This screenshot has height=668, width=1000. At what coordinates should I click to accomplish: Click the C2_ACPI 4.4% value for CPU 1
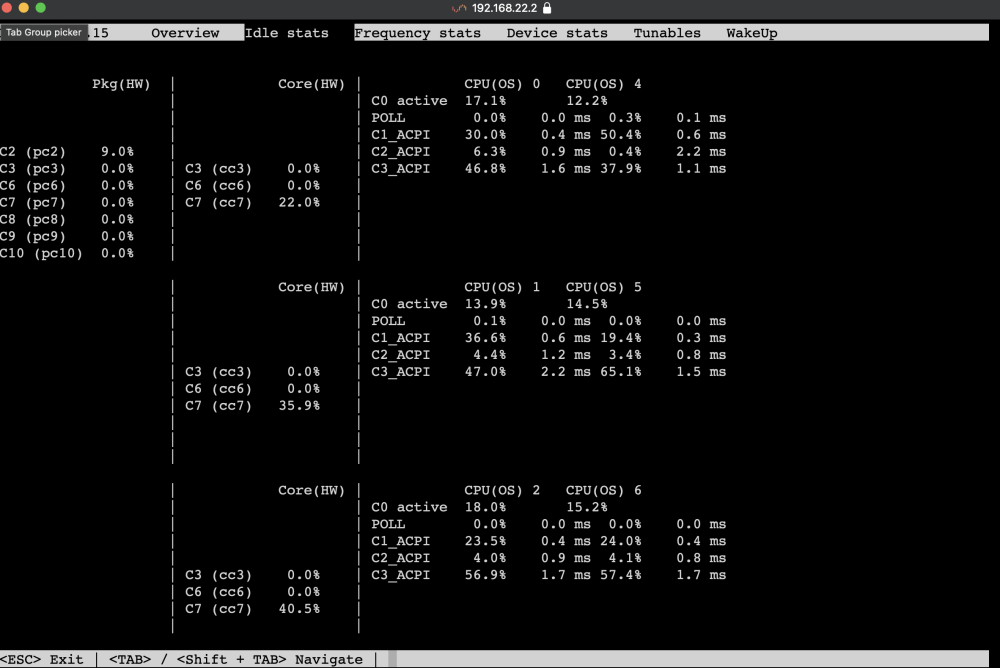[x=489, y=355]
